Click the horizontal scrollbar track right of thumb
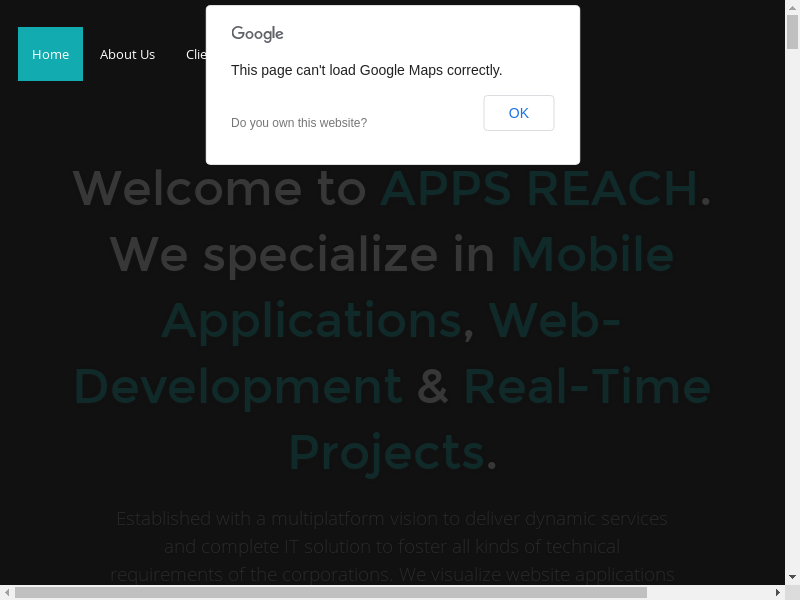Screen dimensions: 800x600 [x=708, y=592]
